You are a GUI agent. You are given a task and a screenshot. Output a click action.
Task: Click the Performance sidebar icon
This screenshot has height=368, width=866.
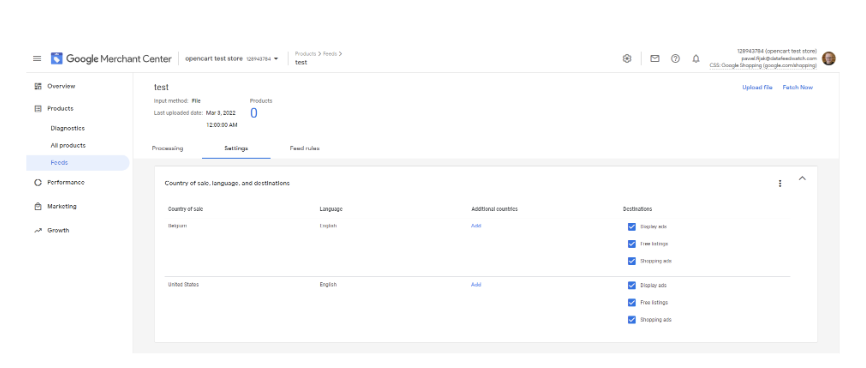pos(38,182)
